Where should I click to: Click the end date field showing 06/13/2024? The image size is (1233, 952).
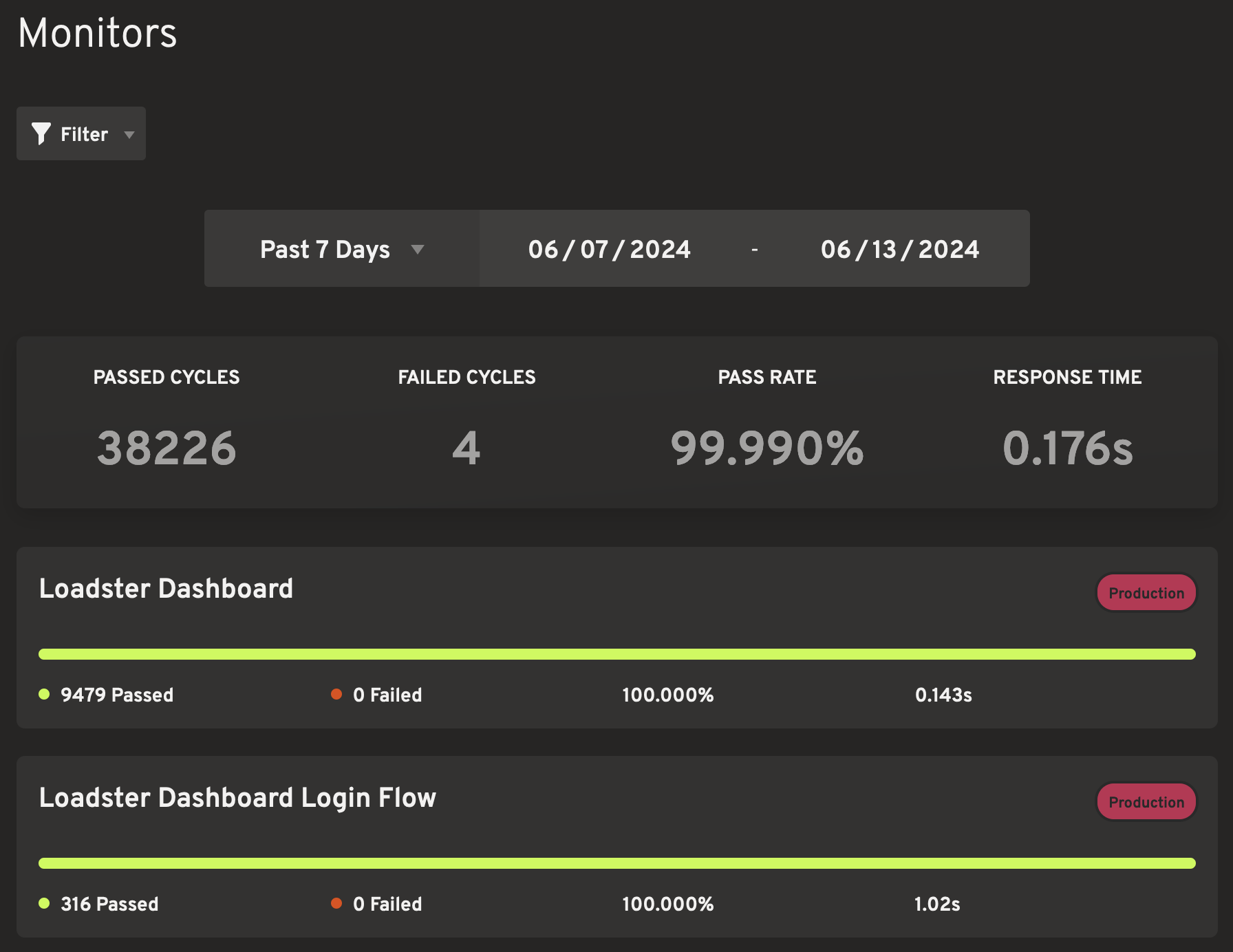pyautogui.click(x=900, y=249)
